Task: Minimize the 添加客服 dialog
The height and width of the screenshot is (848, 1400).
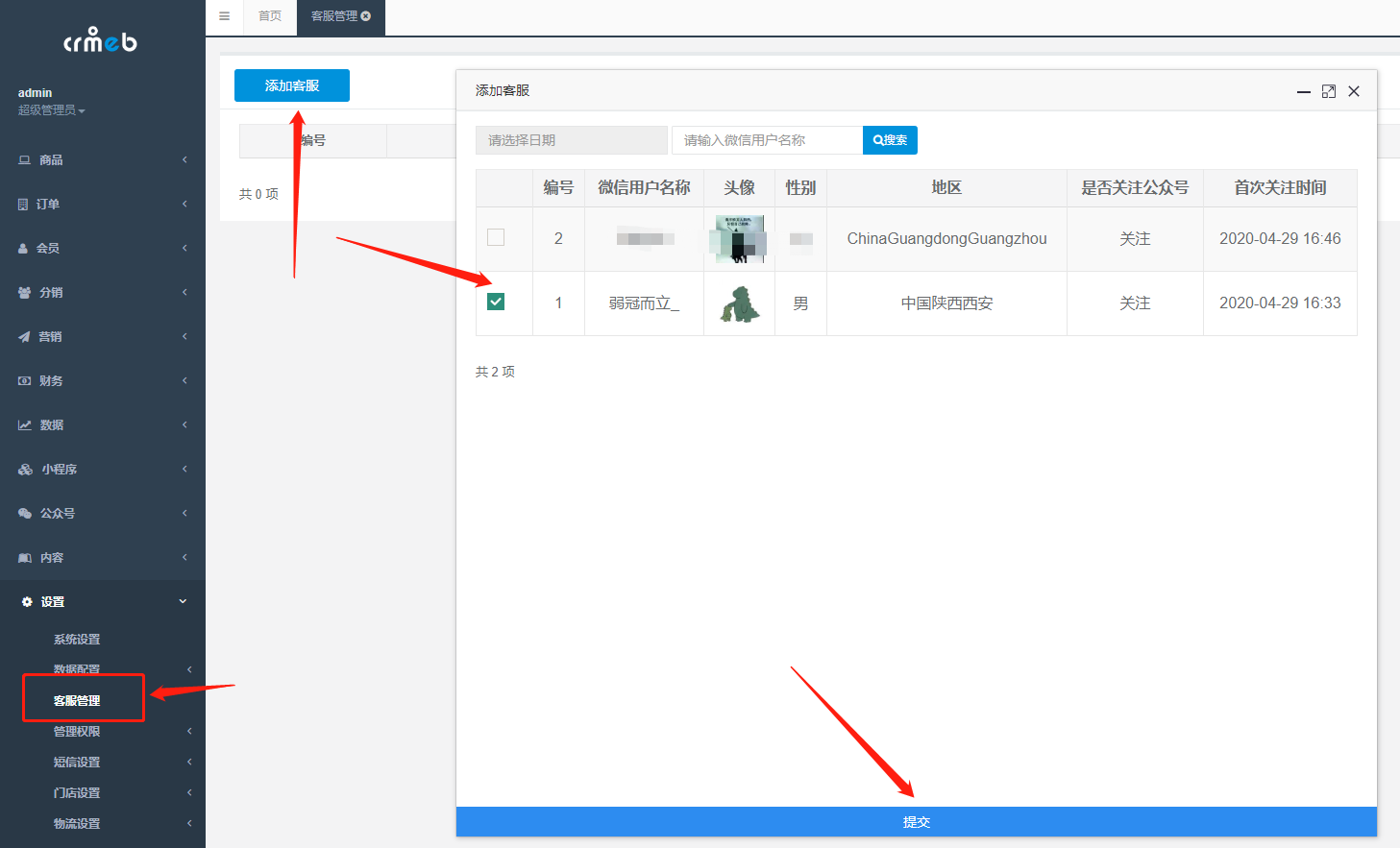Action: point(1304,91)
